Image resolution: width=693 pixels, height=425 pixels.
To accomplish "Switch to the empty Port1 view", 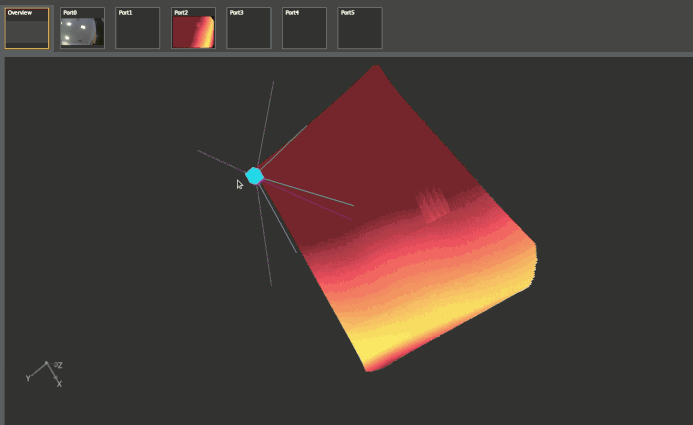I will click(x=137, y=28).
